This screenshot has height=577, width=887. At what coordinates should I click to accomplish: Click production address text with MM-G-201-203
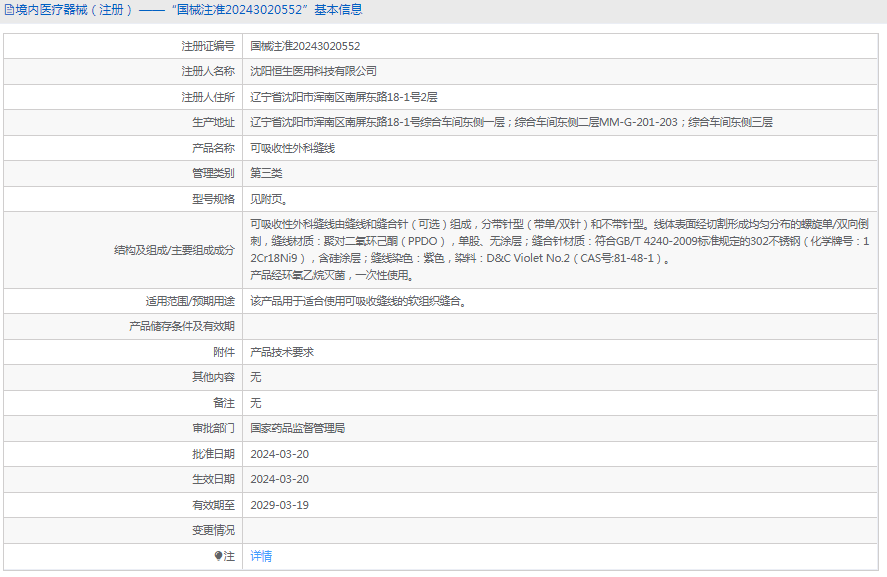(511, 122)
